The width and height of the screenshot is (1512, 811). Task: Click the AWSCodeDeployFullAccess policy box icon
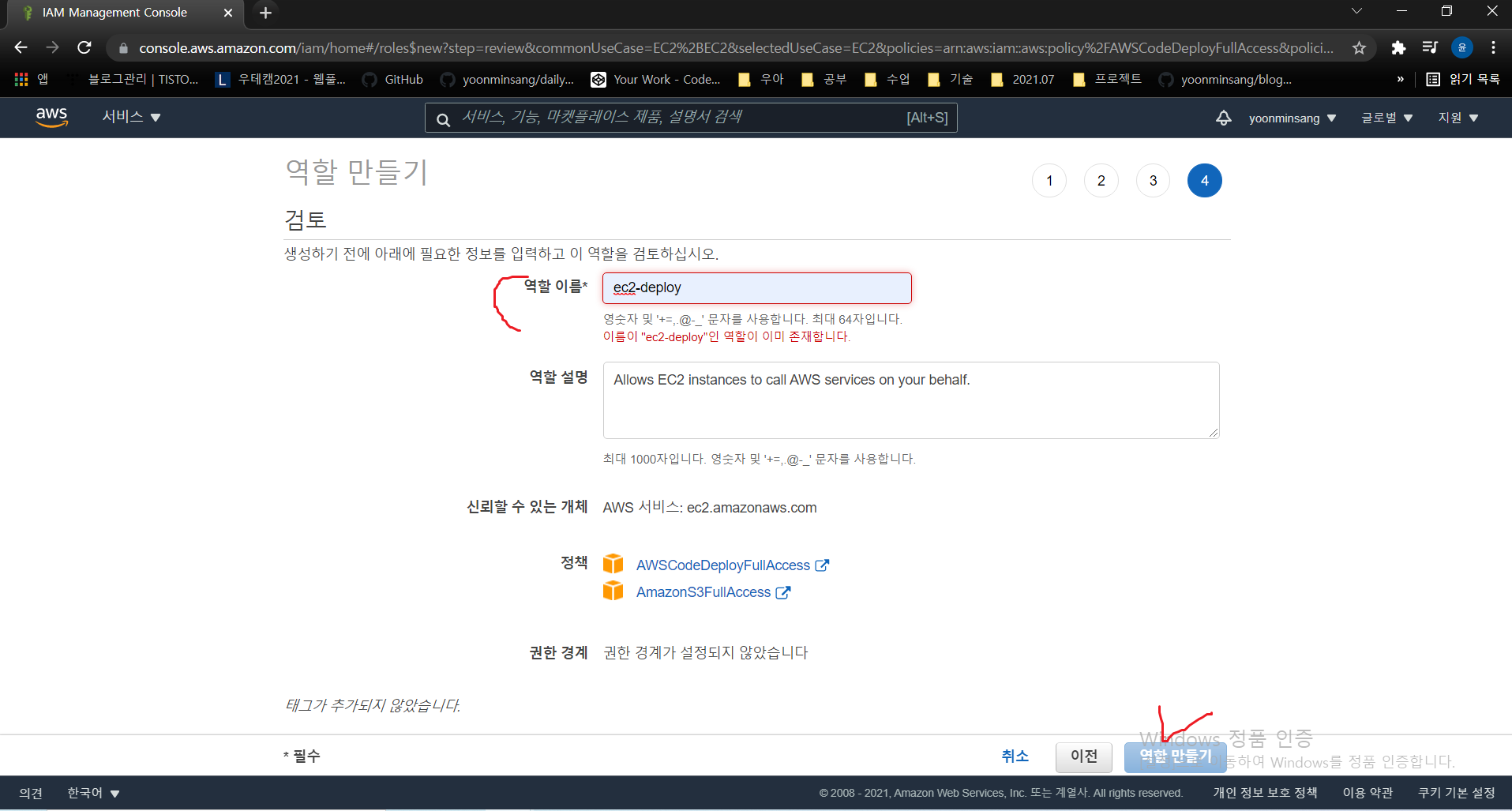(x=613, y=564)
